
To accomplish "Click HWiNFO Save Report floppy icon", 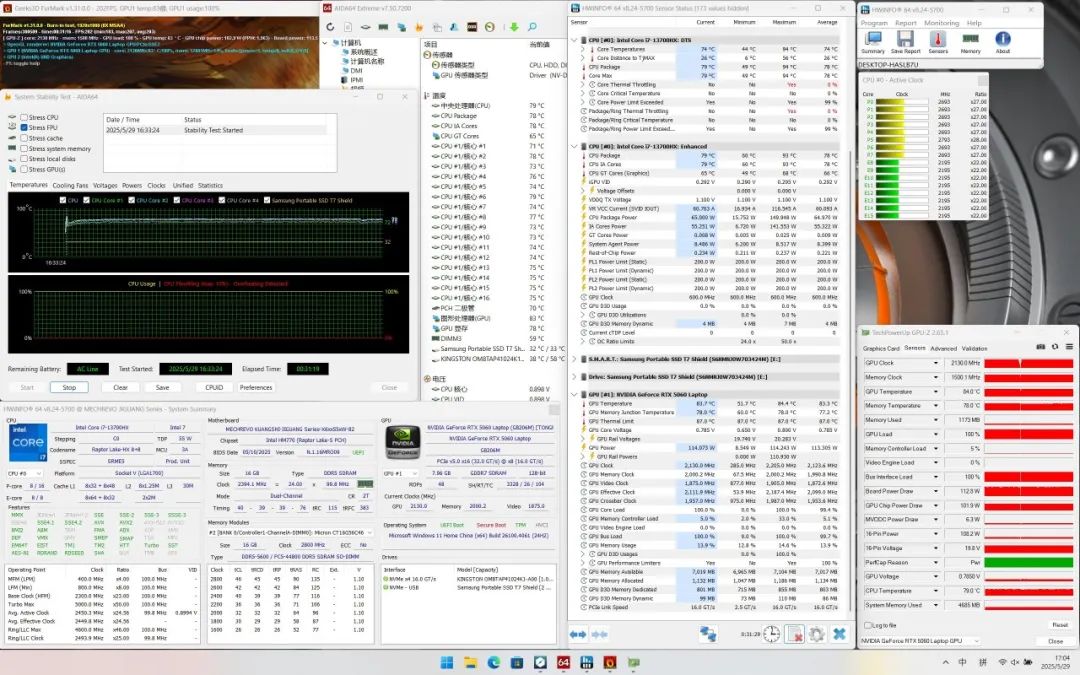I will (905, 42).
